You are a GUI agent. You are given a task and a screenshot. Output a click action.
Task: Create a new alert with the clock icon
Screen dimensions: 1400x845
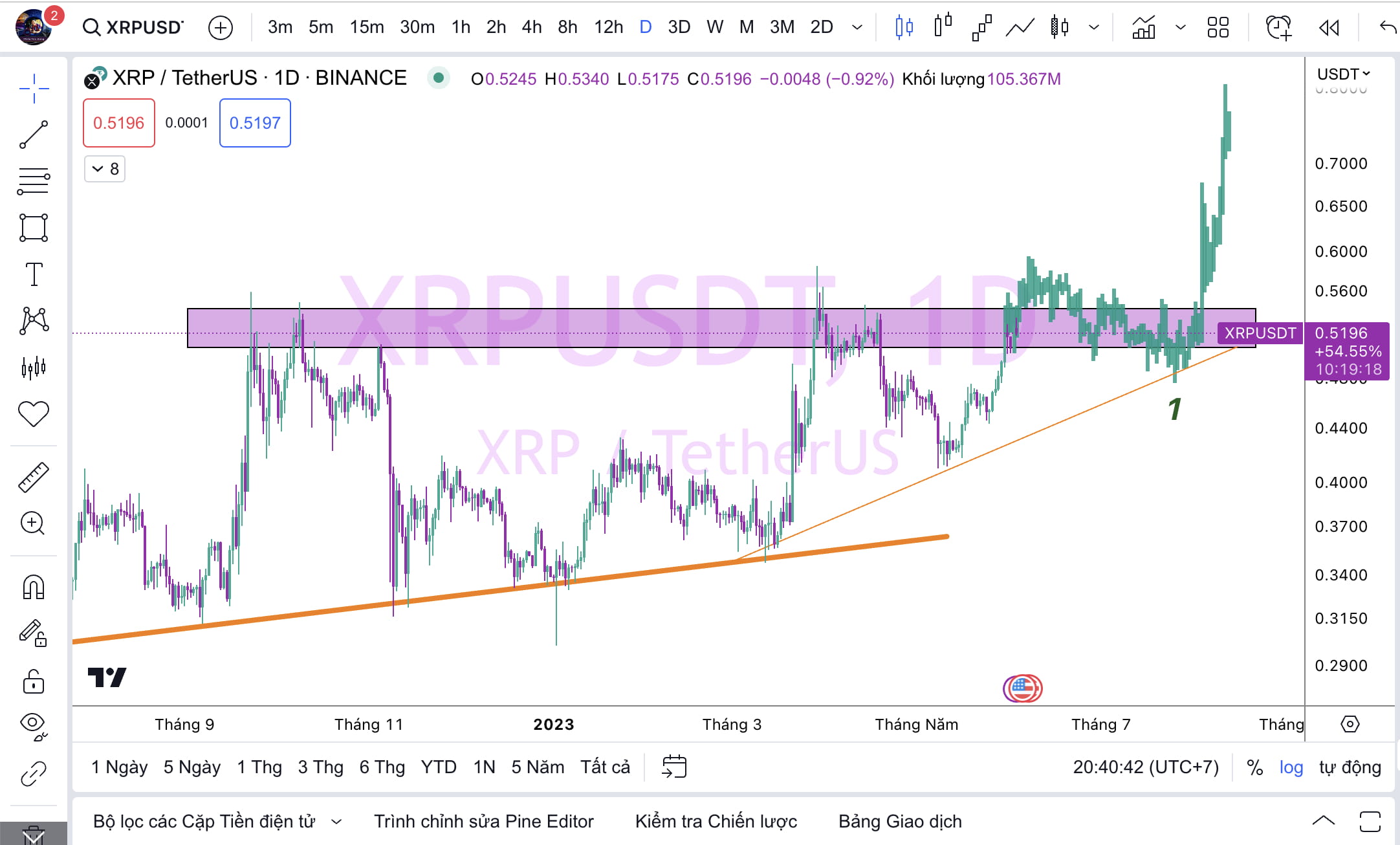tap(1276, 27)
